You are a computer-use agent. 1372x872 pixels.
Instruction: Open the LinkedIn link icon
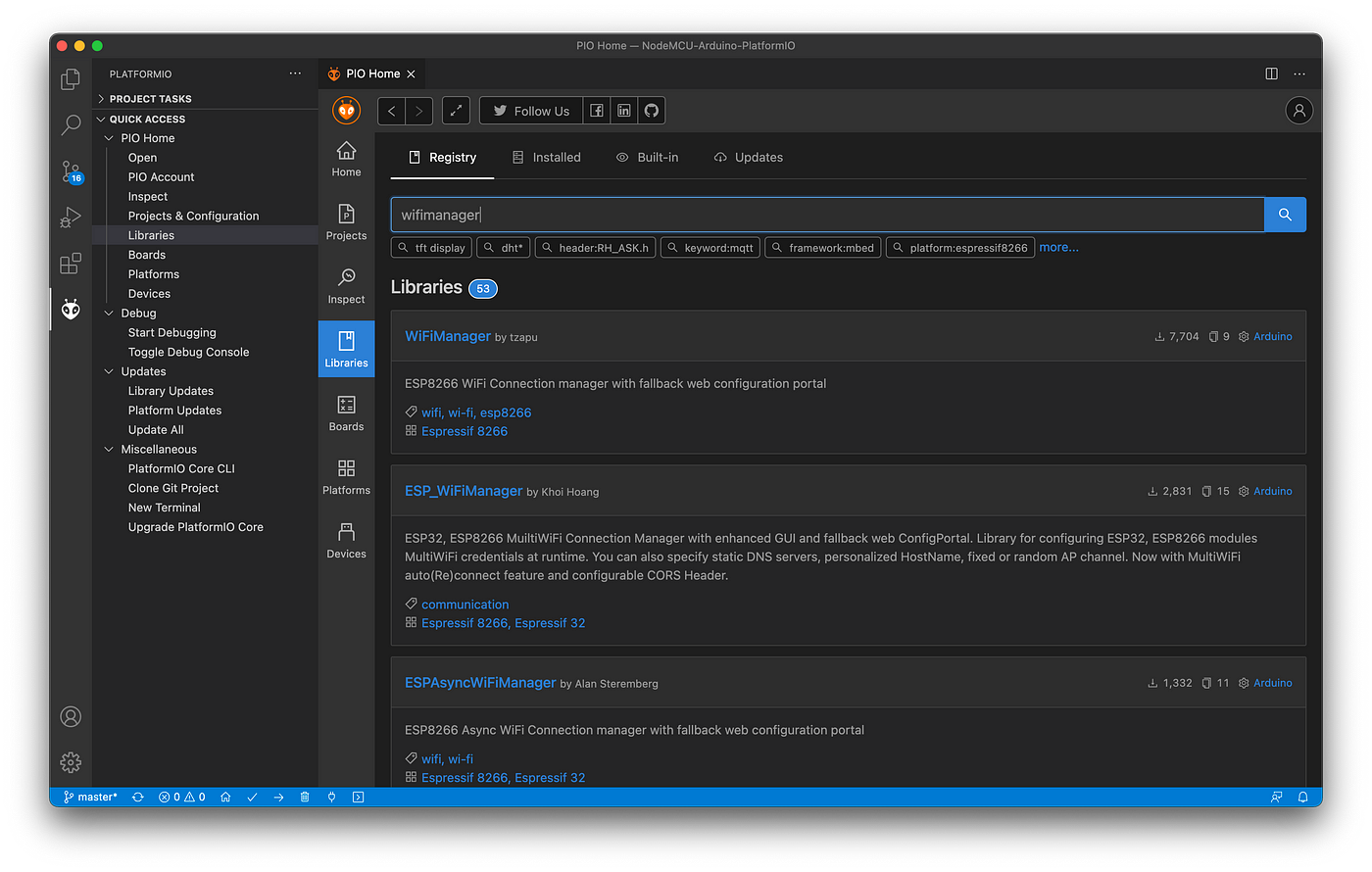click(623, 111)
